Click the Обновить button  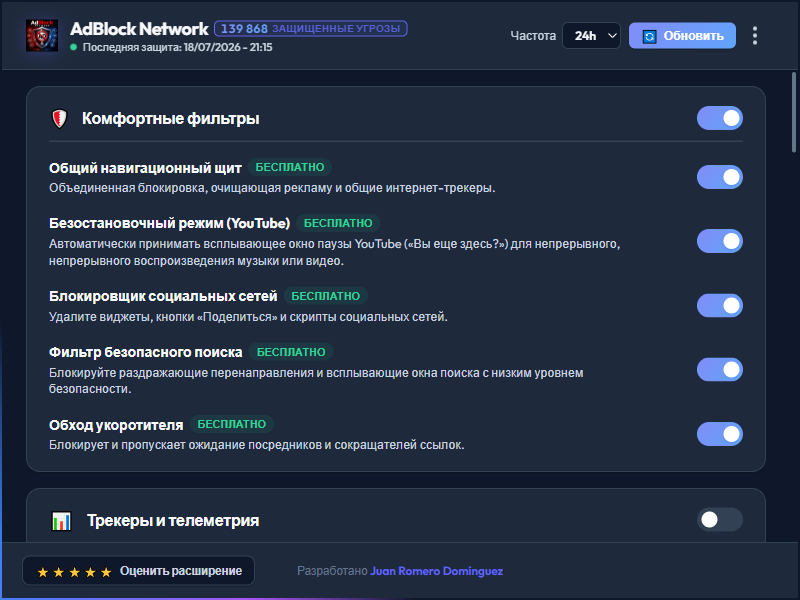[682, 36]
